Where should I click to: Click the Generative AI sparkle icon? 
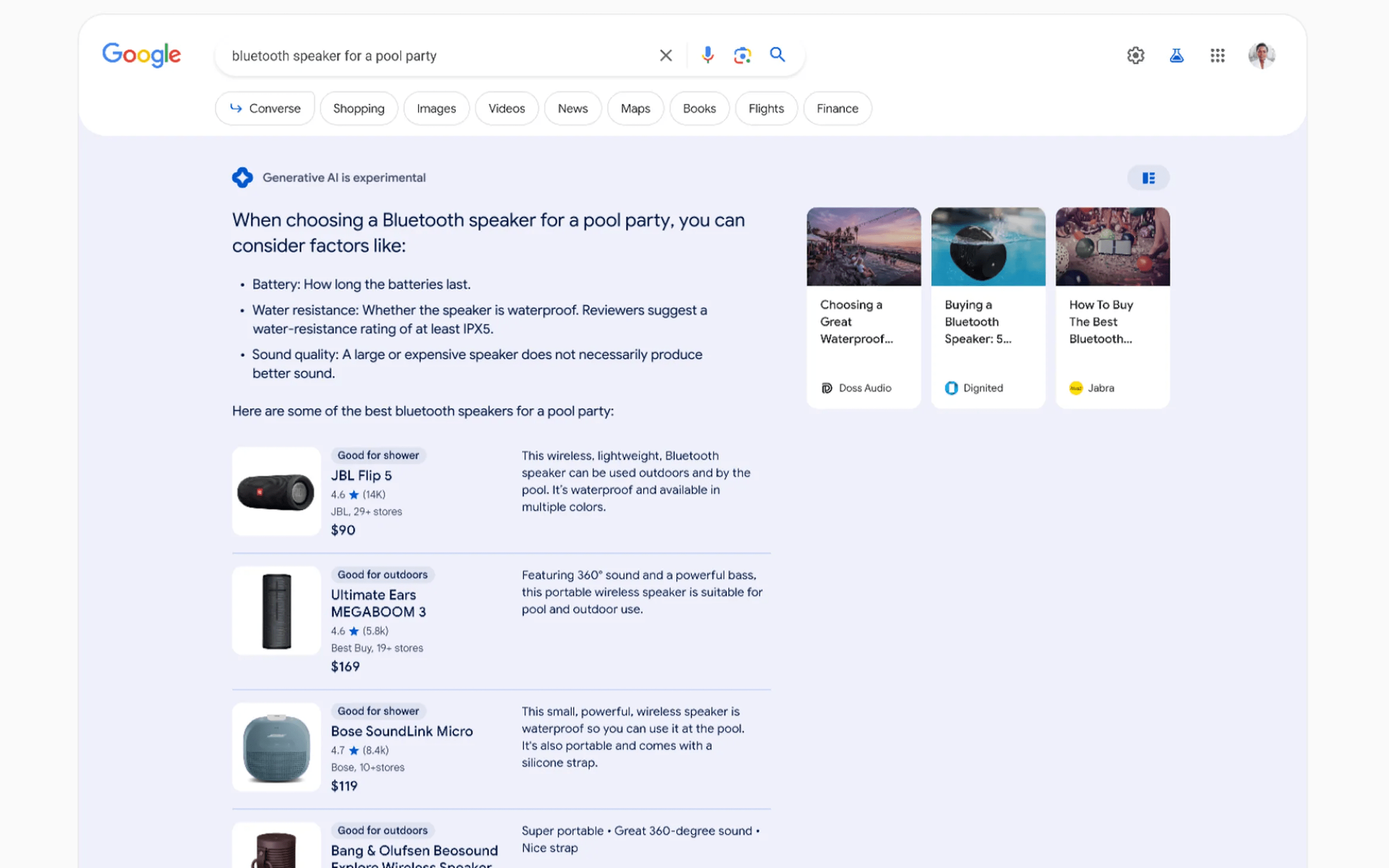(x=243, y=177)
